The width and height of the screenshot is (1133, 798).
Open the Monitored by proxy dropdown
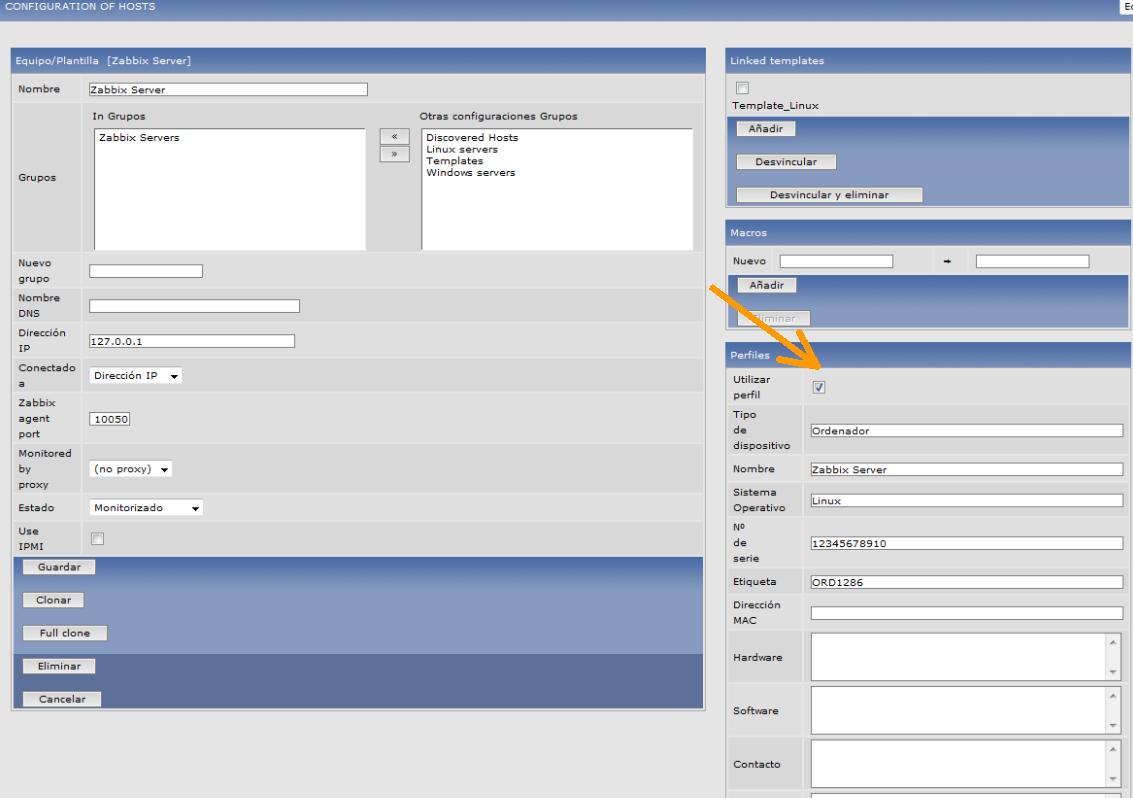[x=131, y=469]
